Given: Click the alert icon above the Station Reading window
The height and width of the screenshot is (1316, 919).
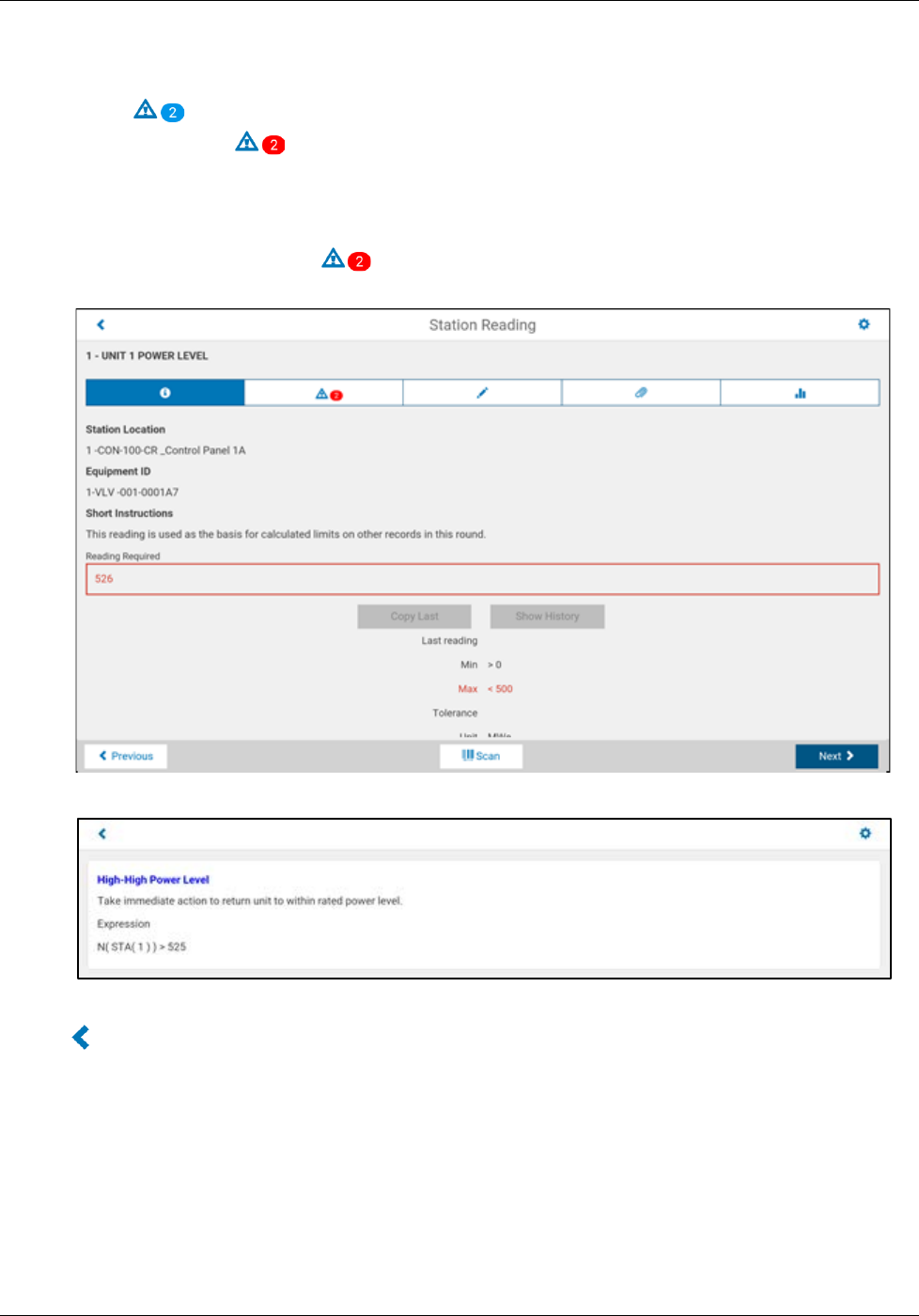Looking at the screenshot, I should point(347,259).
